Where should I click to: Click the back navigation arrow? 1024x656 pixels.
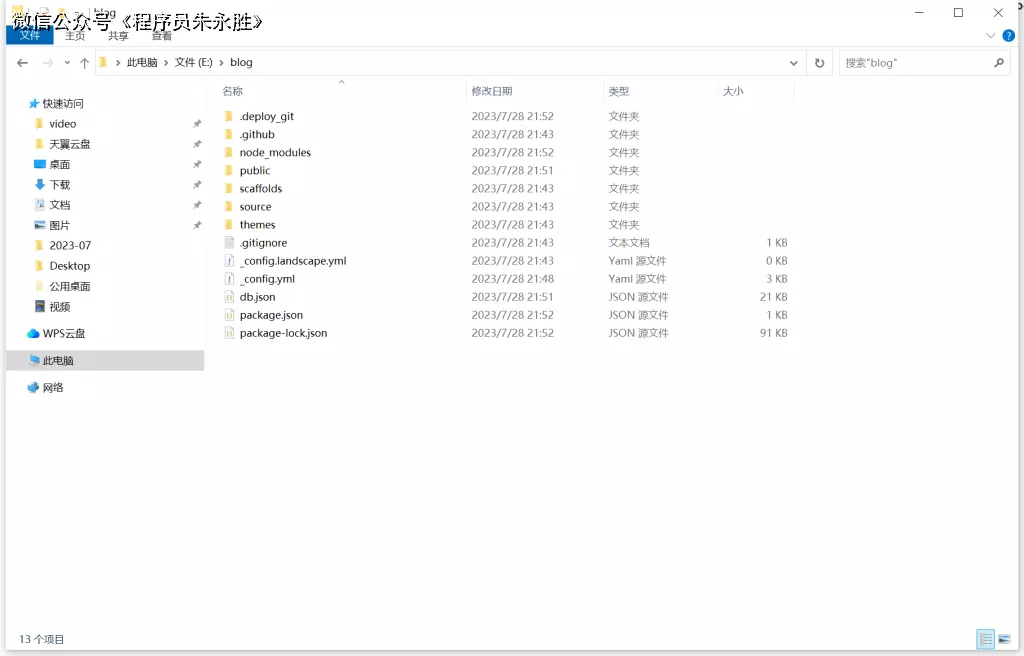pos(22,63)
